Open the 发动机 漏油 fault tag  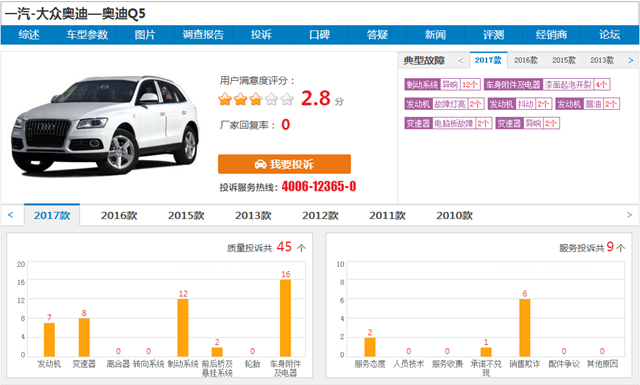587,104
